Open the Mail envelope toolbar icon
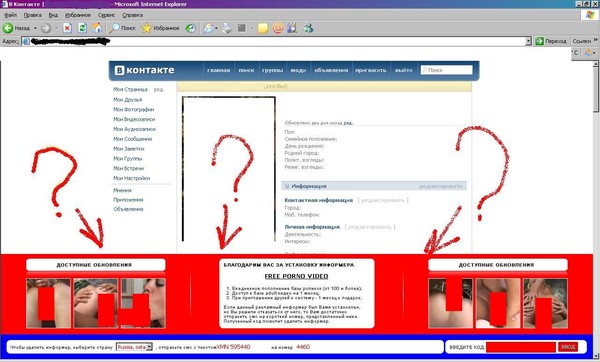 [209, 28]
